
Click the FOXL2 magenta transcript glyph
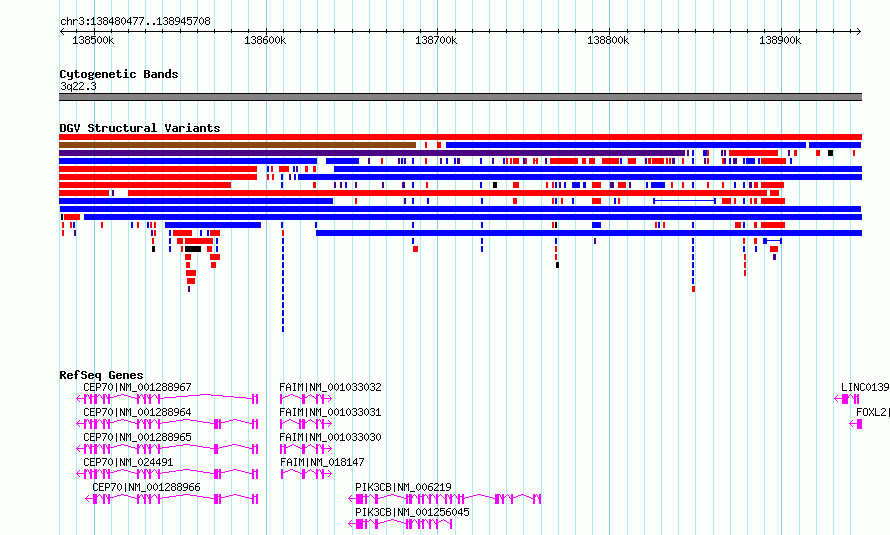coord(856,424)
